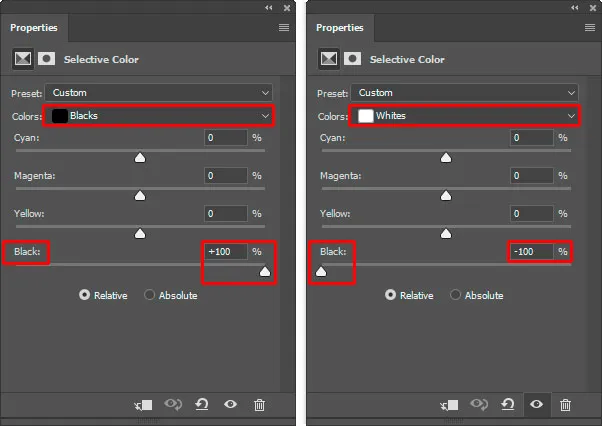The width and height of the screenshot is (602, 426).
Task: Click the Black value field showing -100
Action: [532, 251]
